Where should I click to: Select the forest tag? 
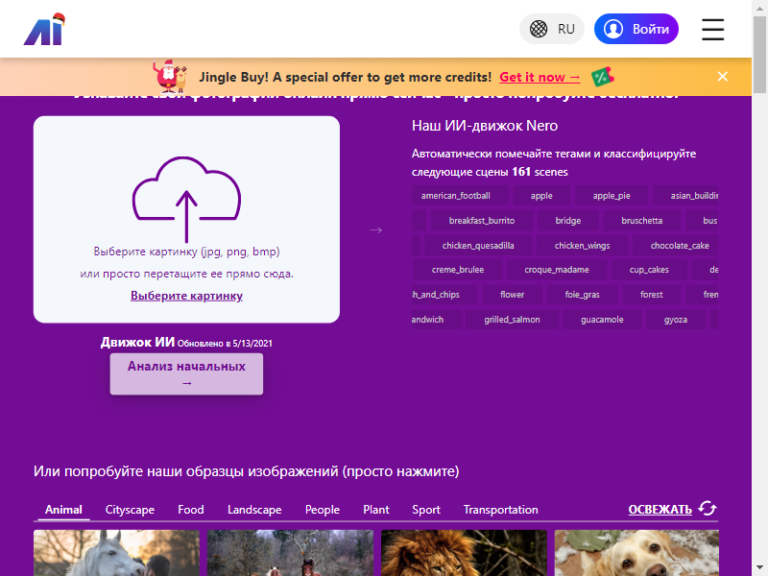click(x=651, y=294)
